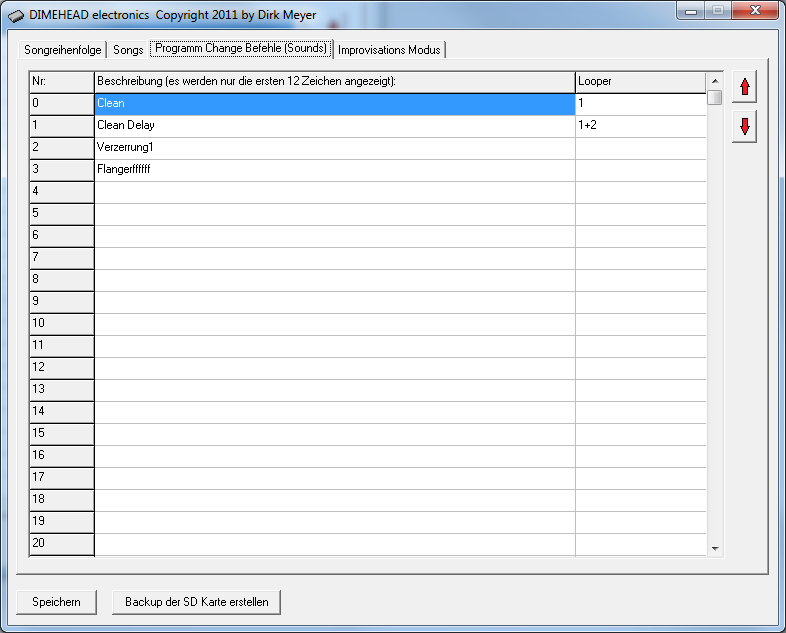Select row header number 6
Viewport: 786px width, 633px height.
[x=62, y=237]
